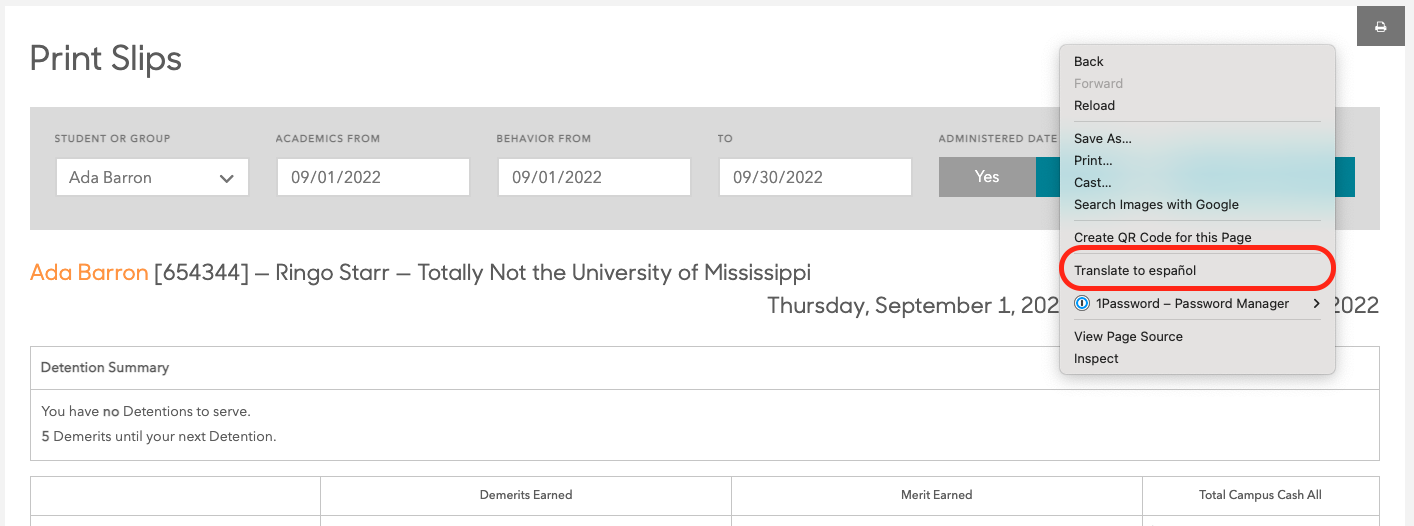The height and width of the screenshot is (526, 1414).
Task: Choose Print… from the context menu
Action: [1093, 161]
